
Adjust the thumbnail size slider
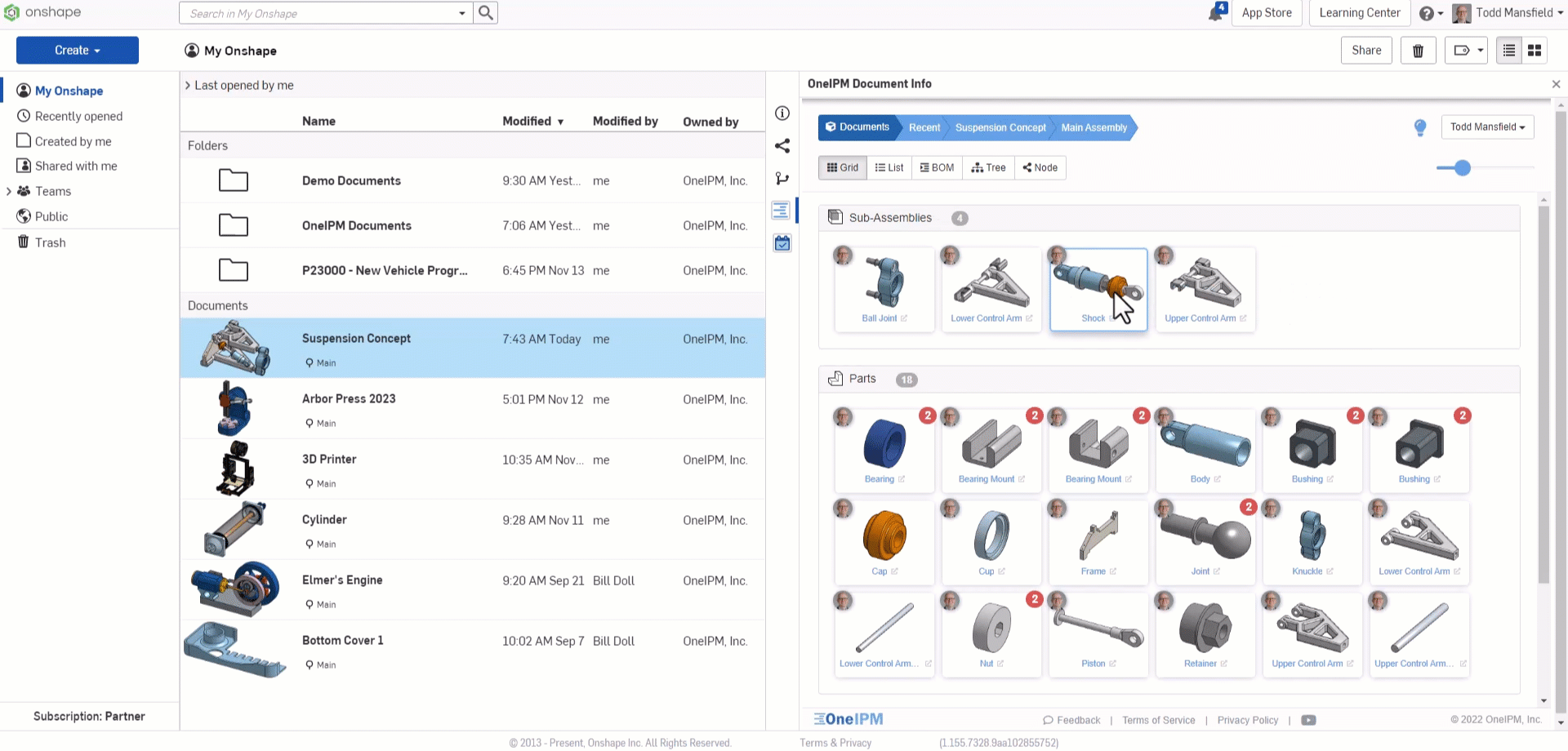[x=1462, y=168]
